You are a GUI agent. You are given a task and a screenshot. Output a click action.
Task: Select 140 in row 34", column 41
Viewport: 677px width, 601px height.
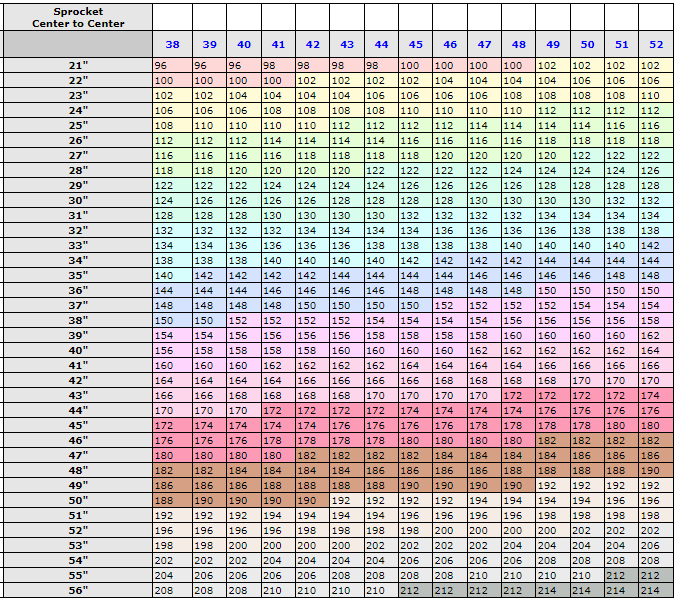coord(278,260)
